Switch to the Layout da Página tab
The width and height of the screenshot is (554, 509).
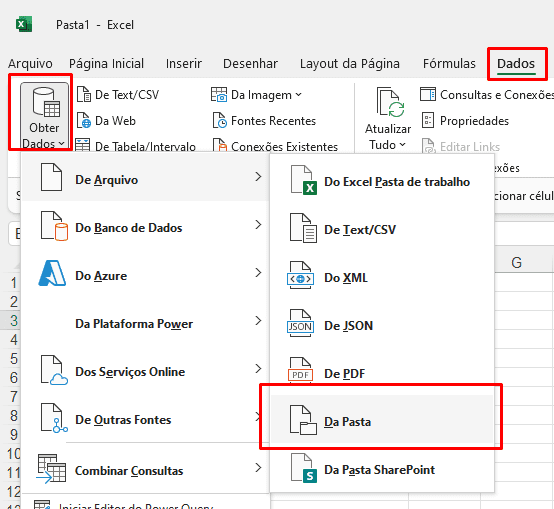click(350, 64)
